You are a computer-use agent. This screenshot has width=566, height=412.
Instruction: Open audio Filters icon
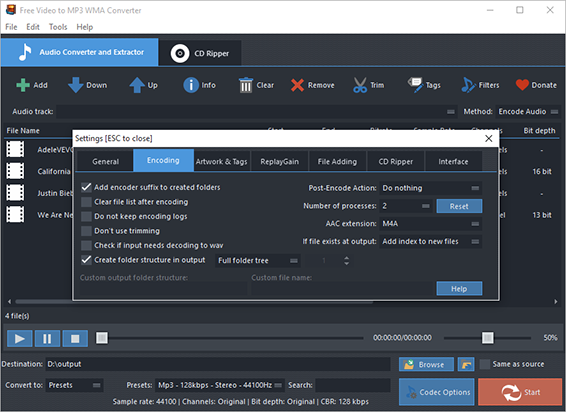468,85
